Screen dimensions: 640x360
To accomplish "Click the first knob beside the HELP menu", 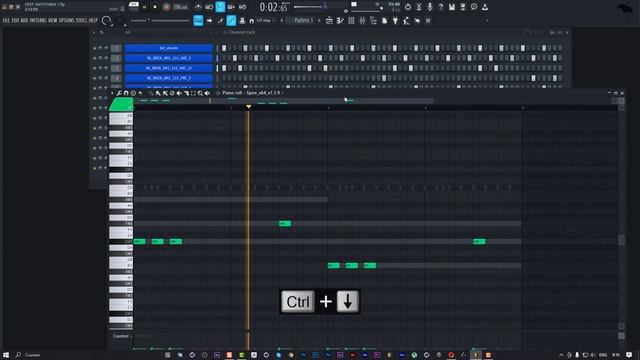I will click(x=107, y=20).
